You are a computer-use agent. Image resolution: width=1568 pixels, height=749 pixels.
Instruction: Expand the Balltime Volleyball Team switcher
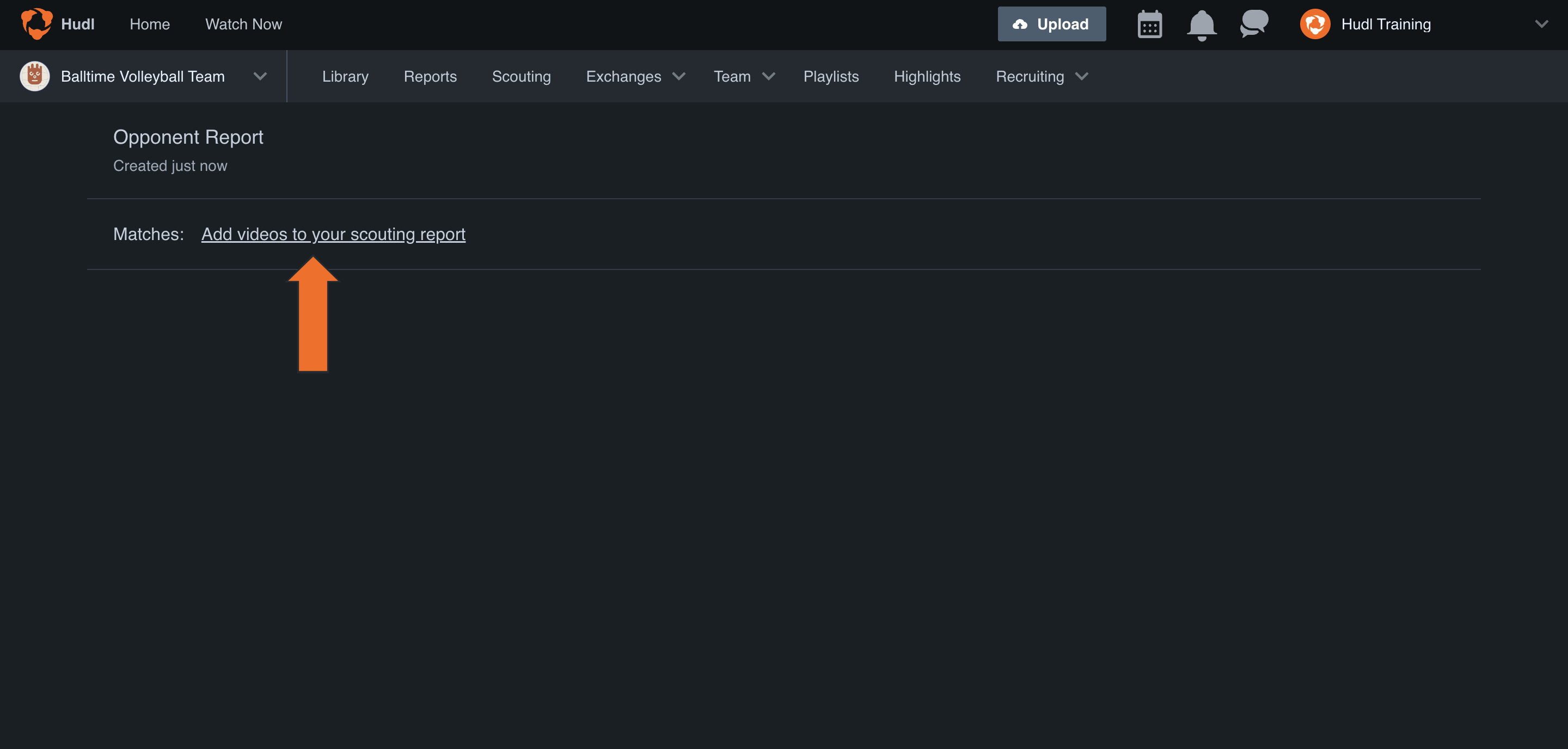tap(260, 76)
